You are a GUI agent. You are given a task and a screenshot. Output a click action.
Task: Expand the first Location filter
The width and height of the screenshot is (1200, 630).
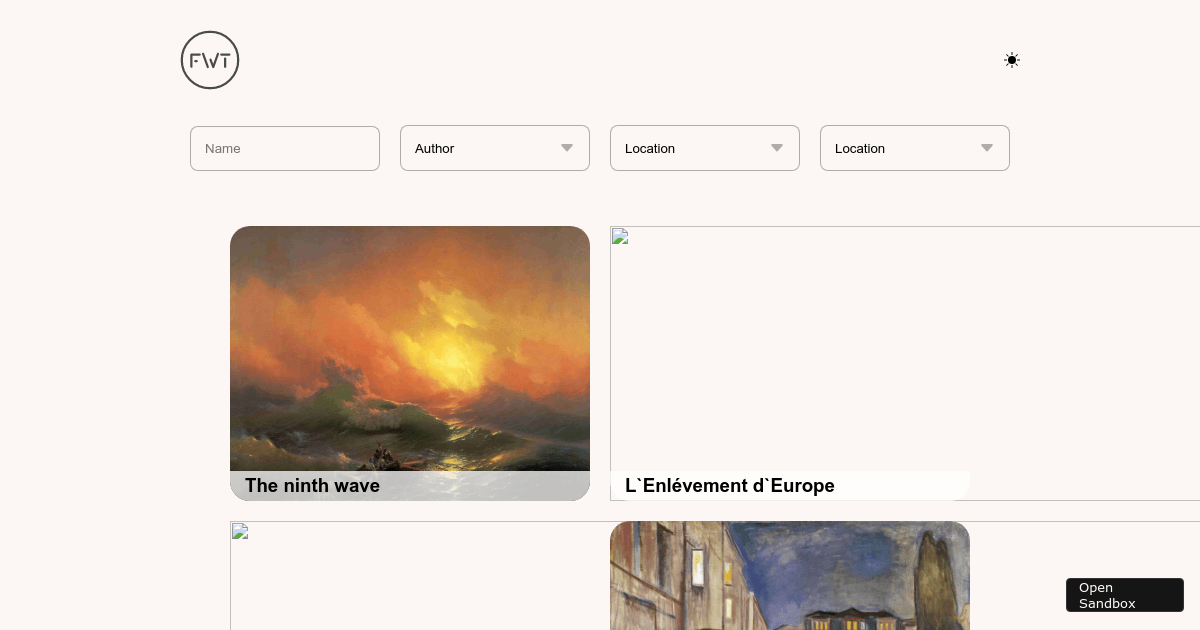click(705, 148)
